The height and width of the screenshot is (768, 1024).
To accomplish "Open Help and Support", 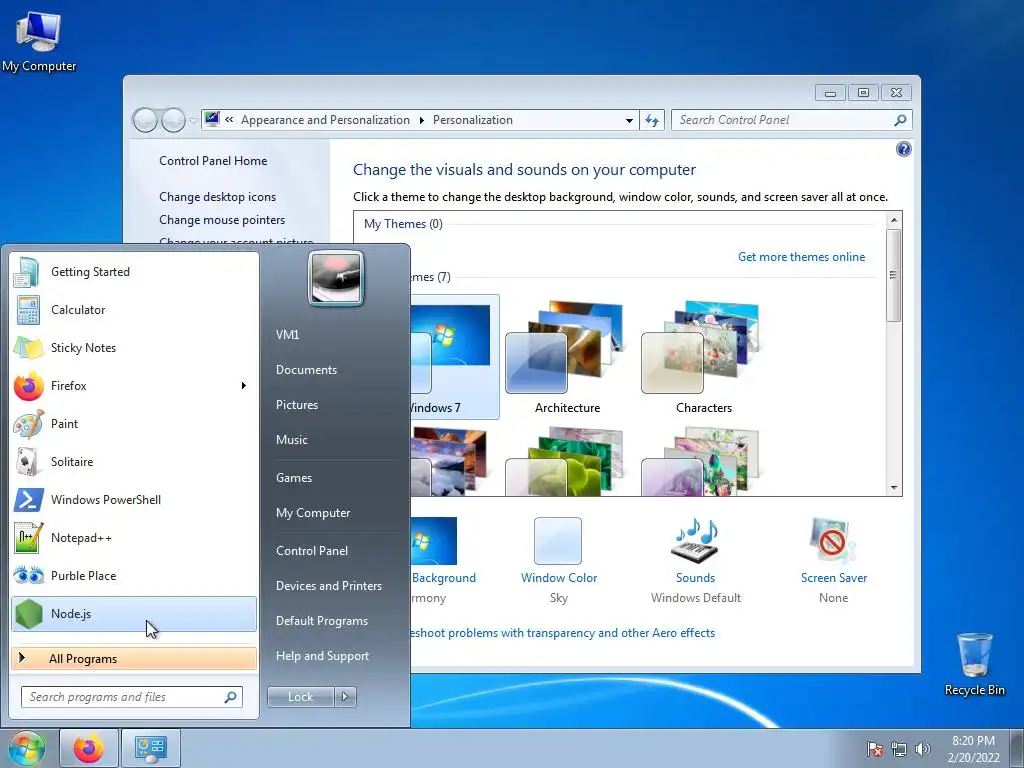I will tap(322, 656).
